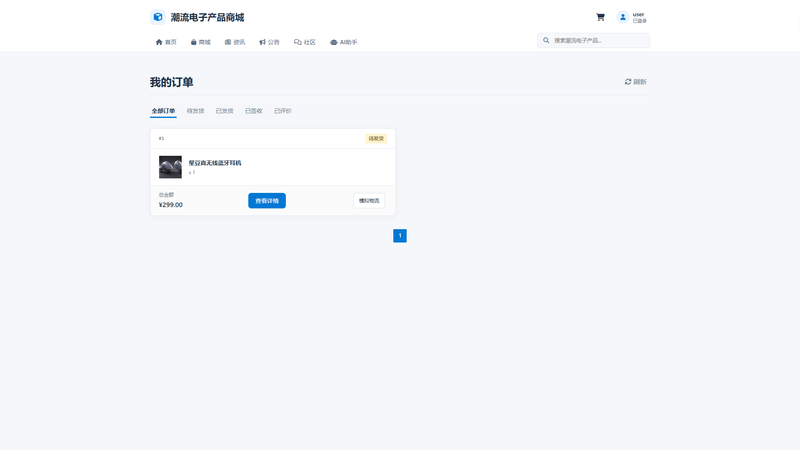Image resolution: width=800 pixels, height=450 pixels.
Task: Open the 社区 community nav item
Action: click(x=305, y=42)
